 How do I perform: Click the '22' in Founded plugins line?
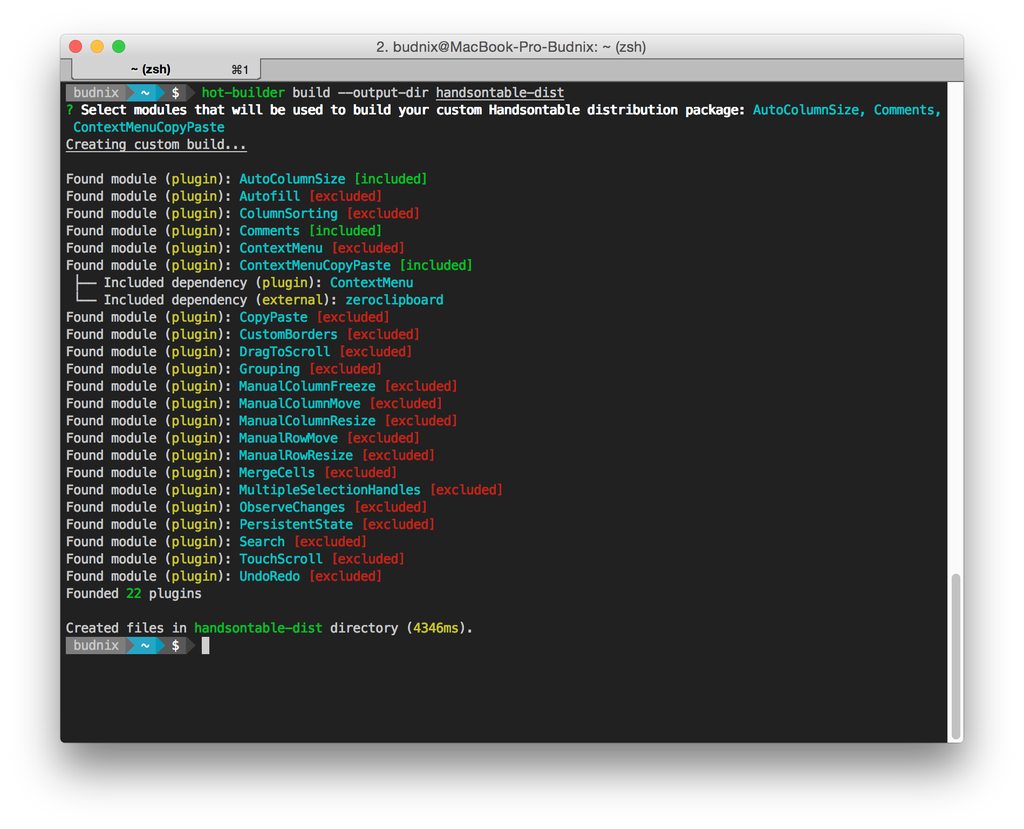pyautogui.click(x=133, y=594)
